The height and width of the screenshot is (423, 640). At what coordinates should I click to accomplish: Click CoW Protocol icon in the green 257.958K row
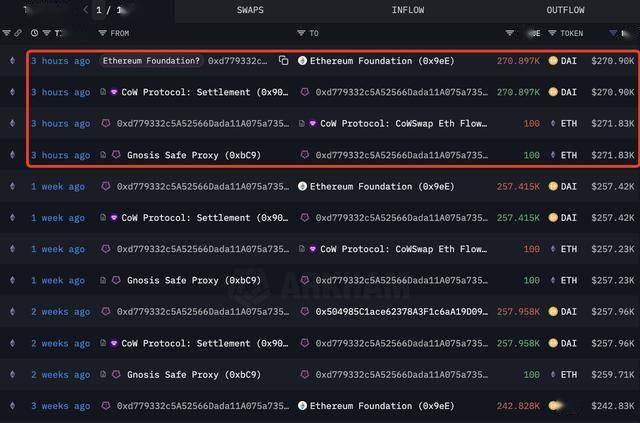(x=114, y=343)
